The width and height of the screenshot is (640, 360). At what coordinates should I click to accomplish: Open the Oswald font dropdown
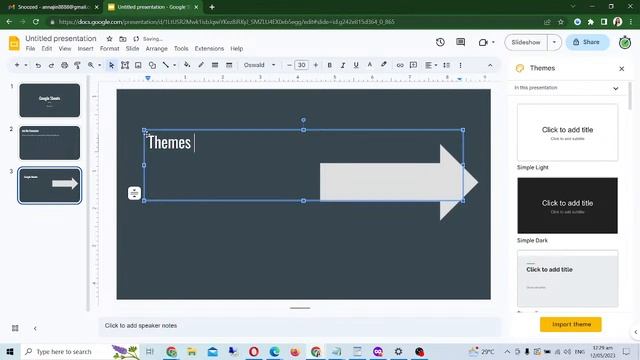(x=260, y=65)
